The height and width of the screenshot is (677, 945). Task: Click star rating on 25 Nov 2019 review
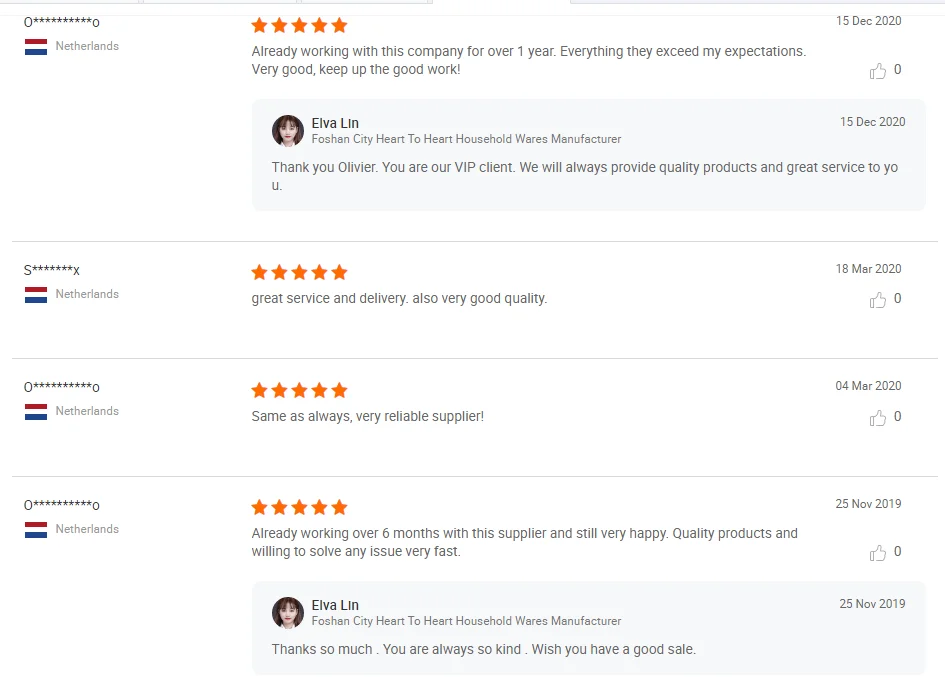coord(299,507)
